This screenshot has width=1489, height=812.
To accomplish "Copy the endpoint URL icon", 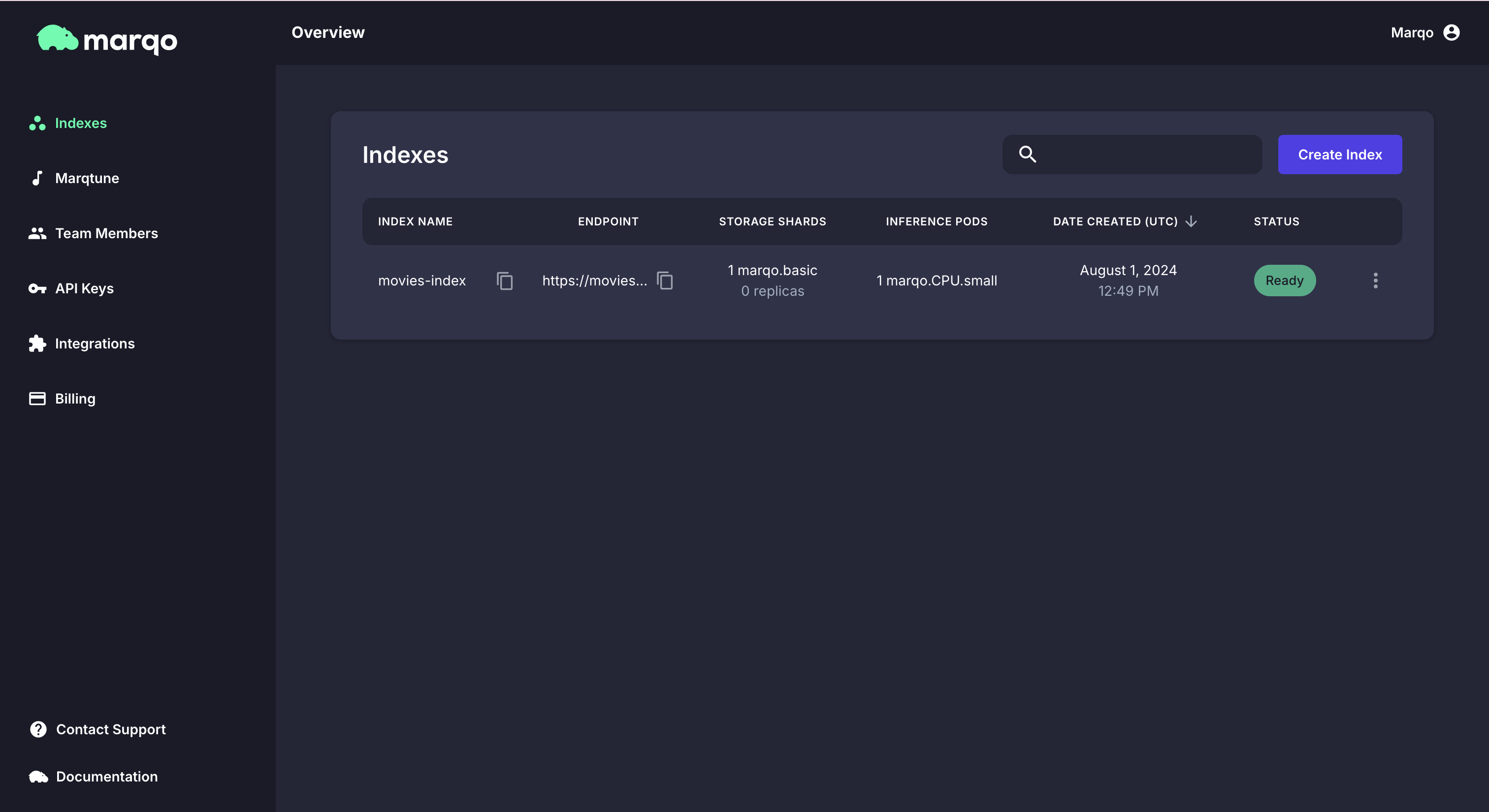I will [x=665, y=281].
